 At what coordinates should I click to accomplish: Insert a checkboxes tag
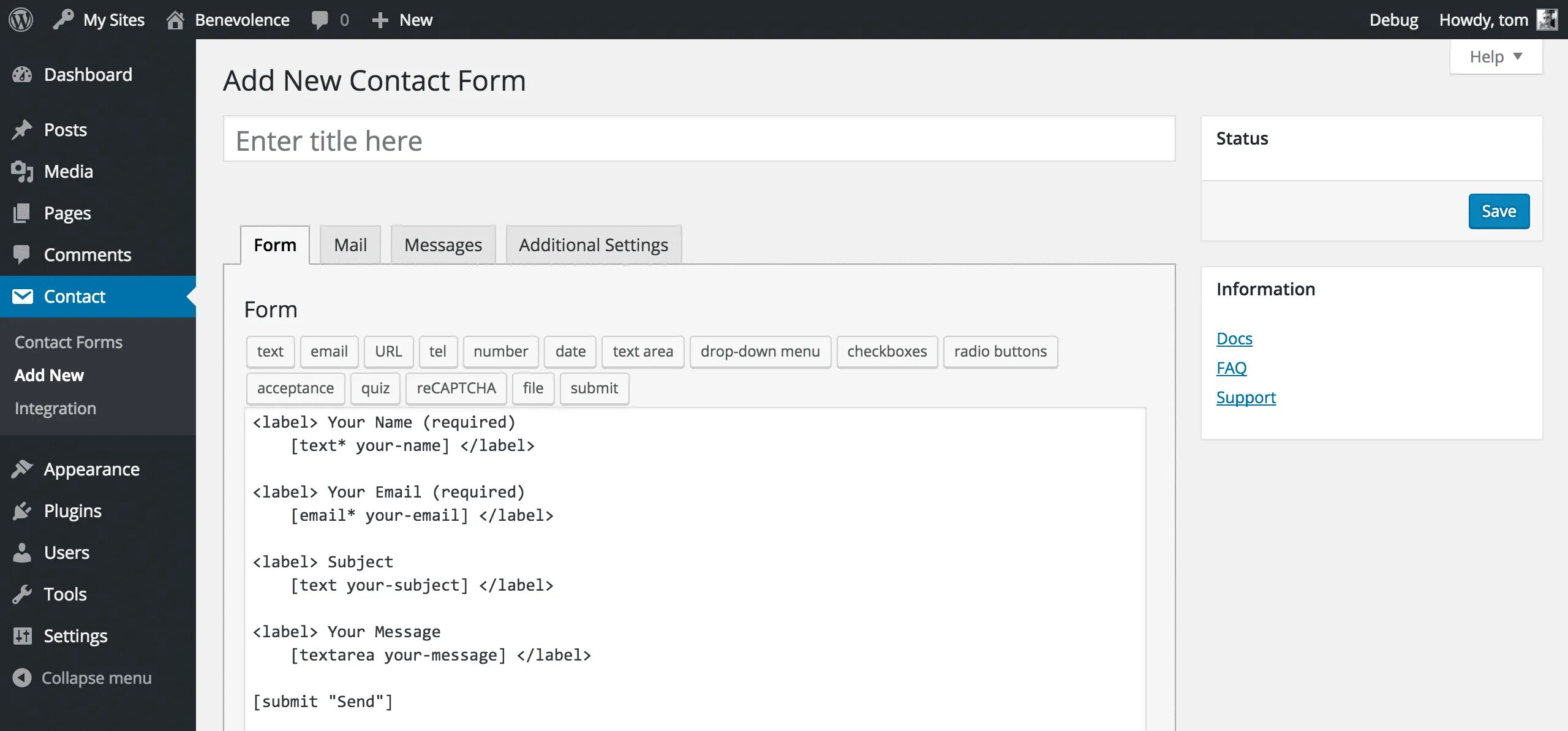point(887,352)
